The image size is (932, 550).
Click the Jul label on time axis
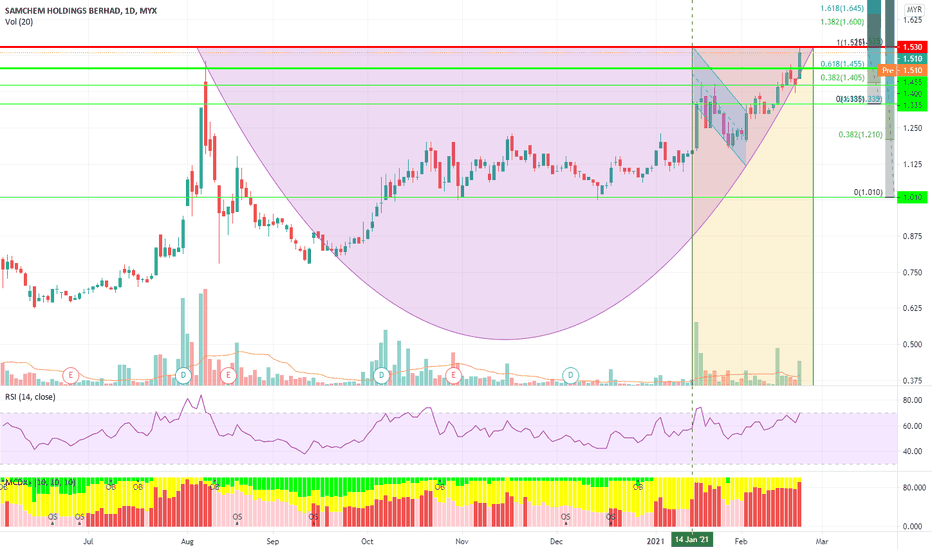[88, 542]
